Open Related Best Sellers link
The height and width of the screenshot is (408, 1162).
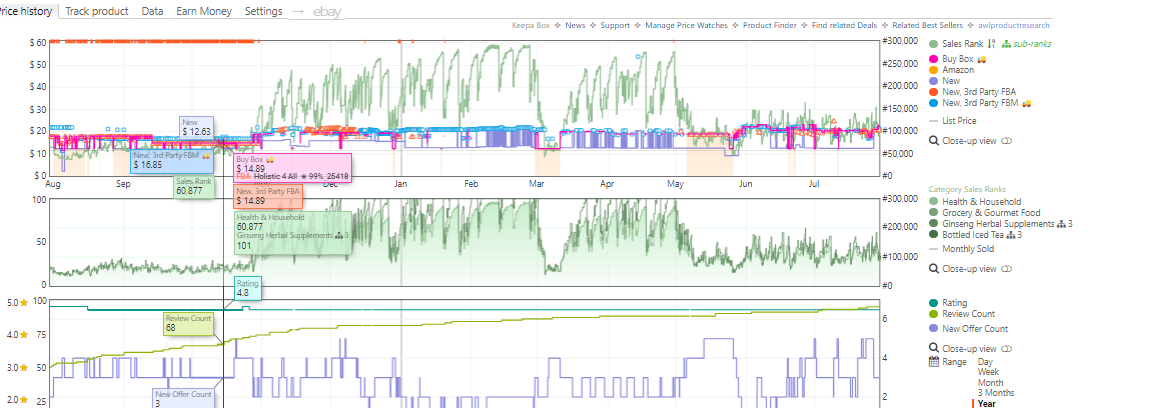tap(929, 25)
